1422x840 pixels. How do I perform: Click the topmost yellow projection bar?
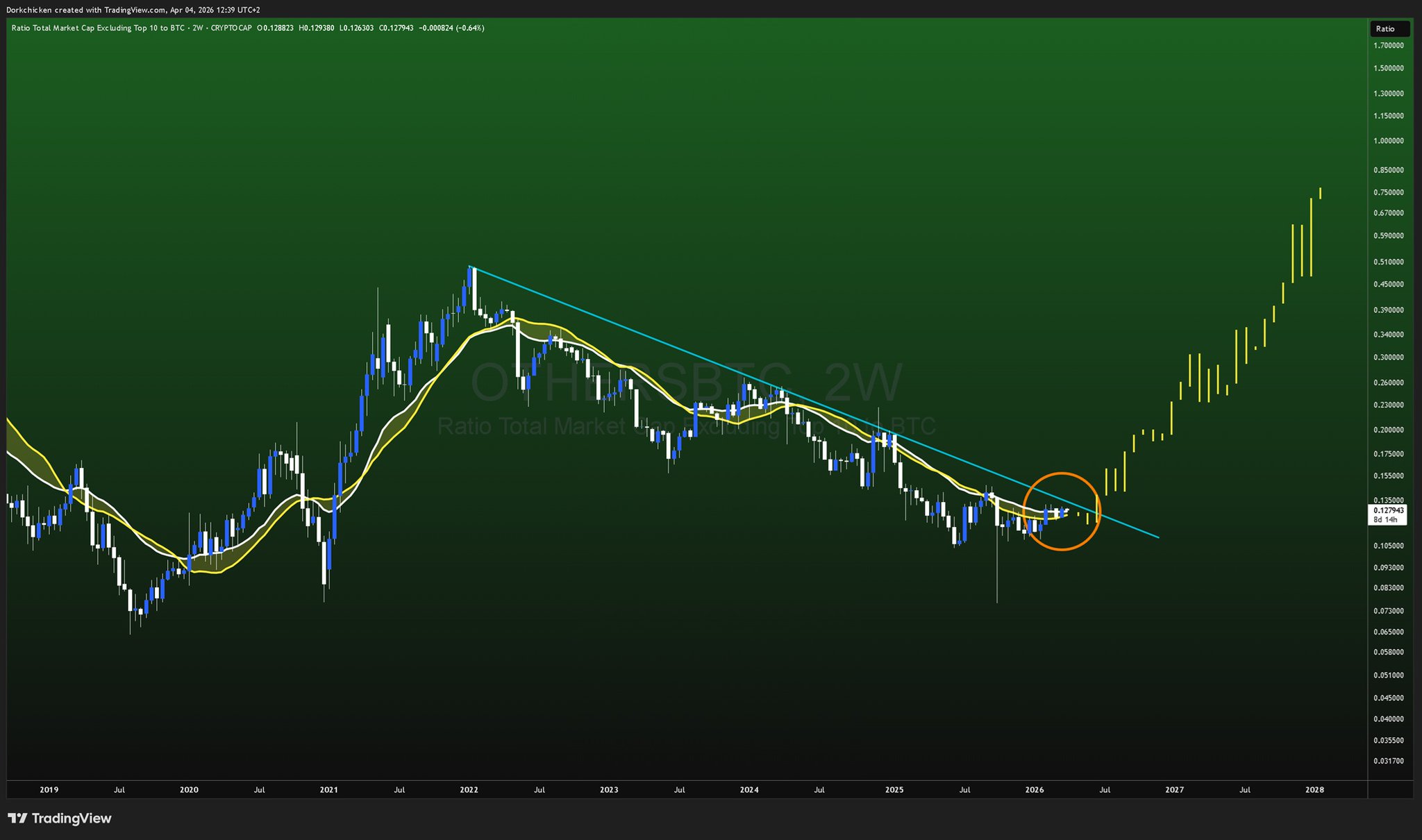tap(1320, 193)
